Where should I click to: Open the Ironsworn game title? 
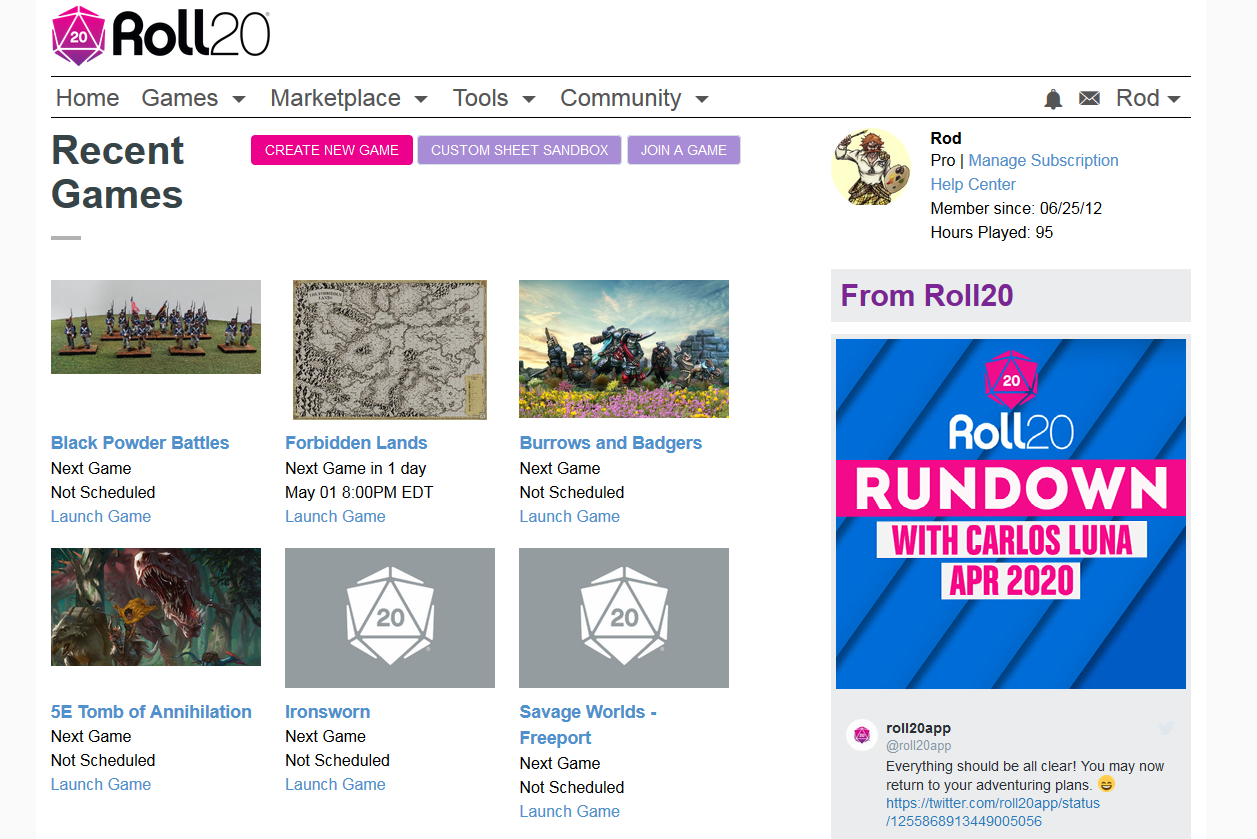(328, 712)
